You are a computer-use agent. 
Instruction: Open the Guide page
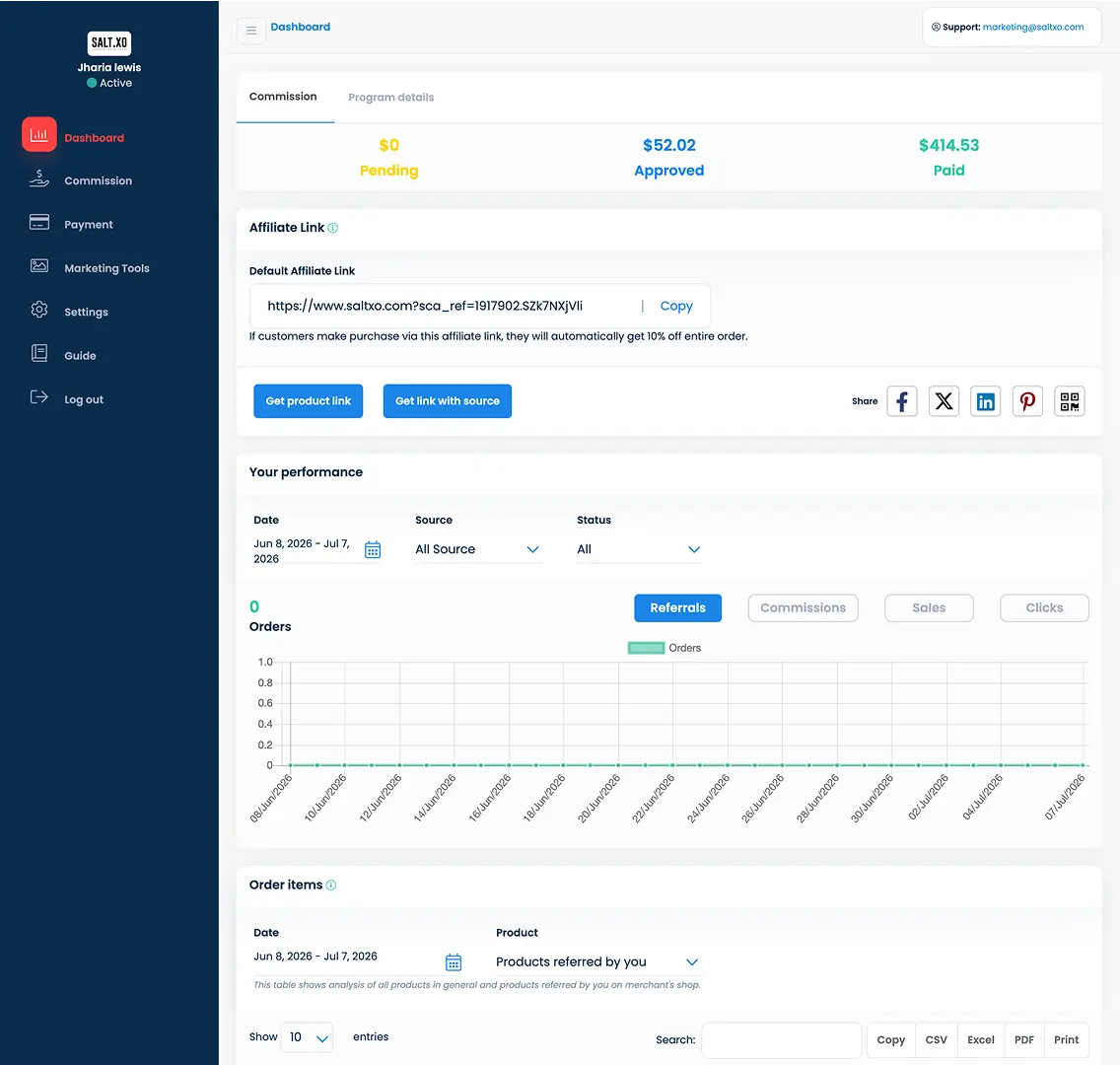[x=80, y=356]
